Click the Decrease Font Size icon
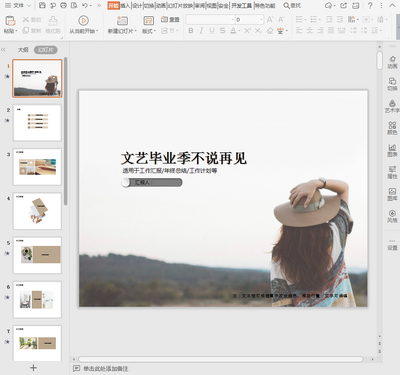 point(281,20)
